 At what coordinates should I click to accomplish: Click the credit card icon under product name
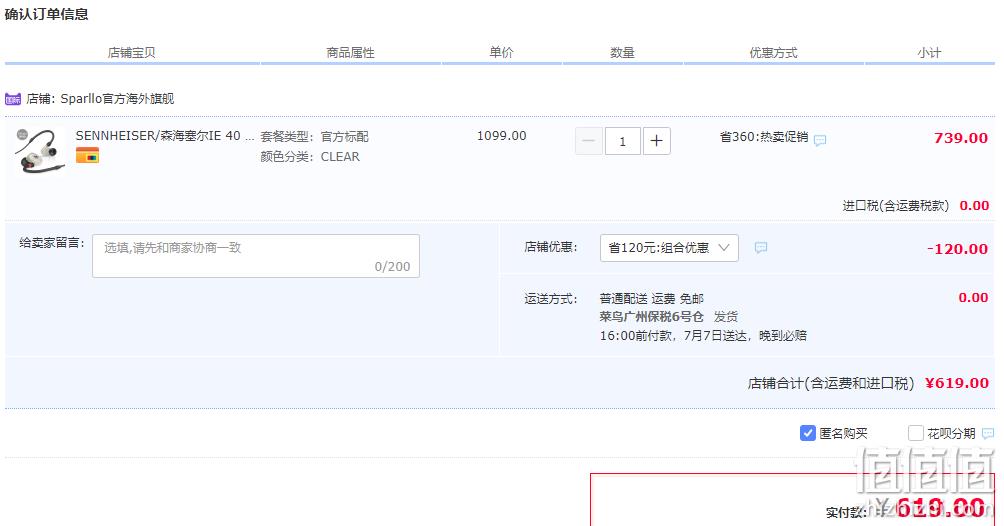click(x=87, y=156)
